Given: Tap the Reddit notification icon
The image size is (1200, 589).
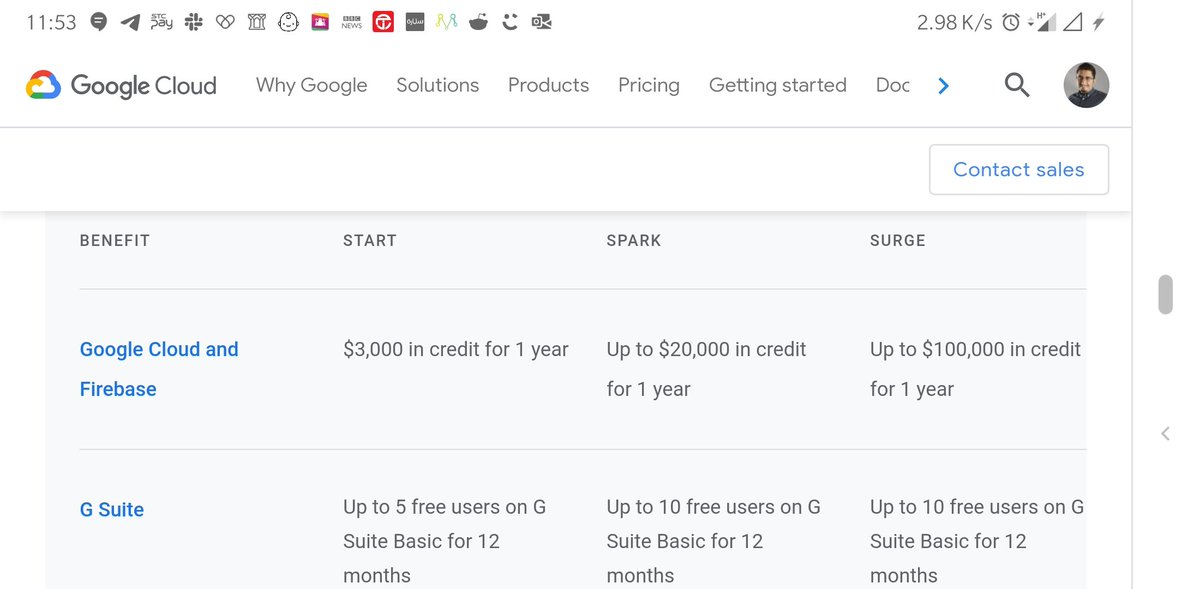Looking at the screenshot, I should click(x=478, y=22).
